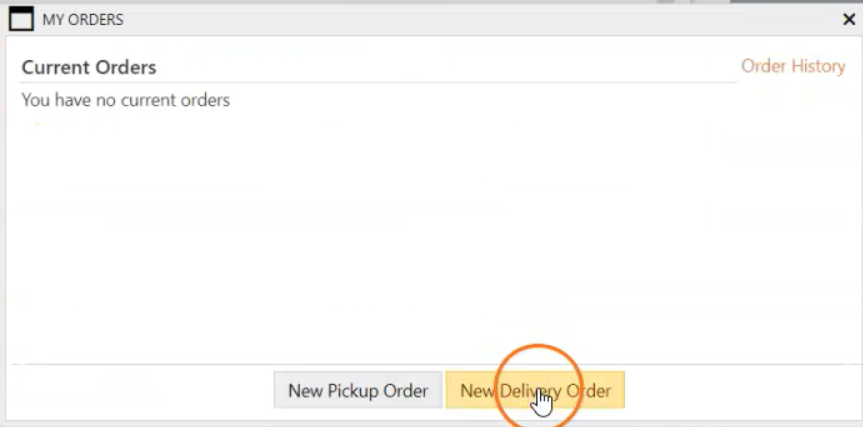Image resolution: width=863 pixels, height=427 pixels.
Task: Close the MY ORDERS window
Action: (x=849, y=19)
